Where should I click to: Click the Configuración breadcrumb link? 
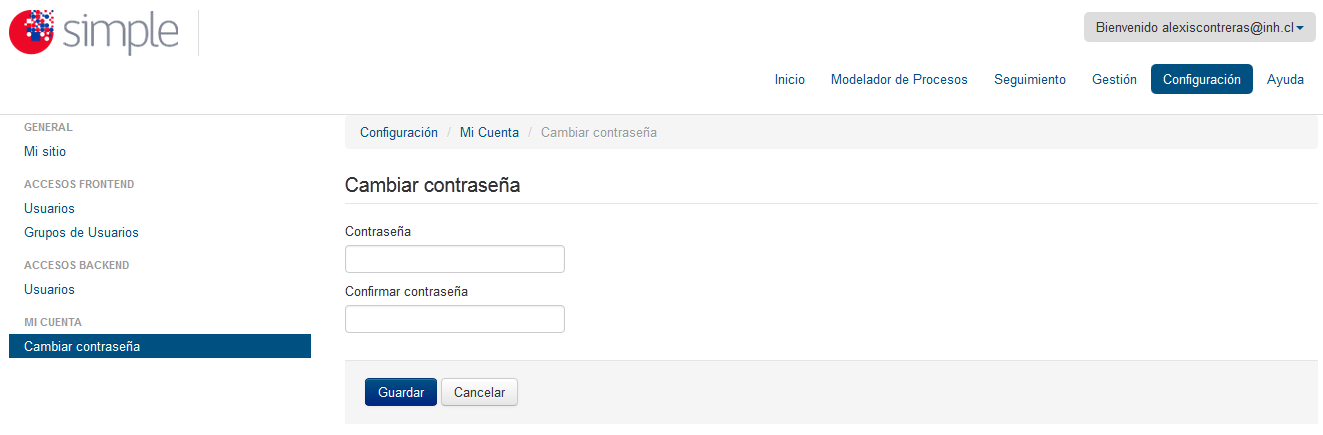tap(399, 133)
